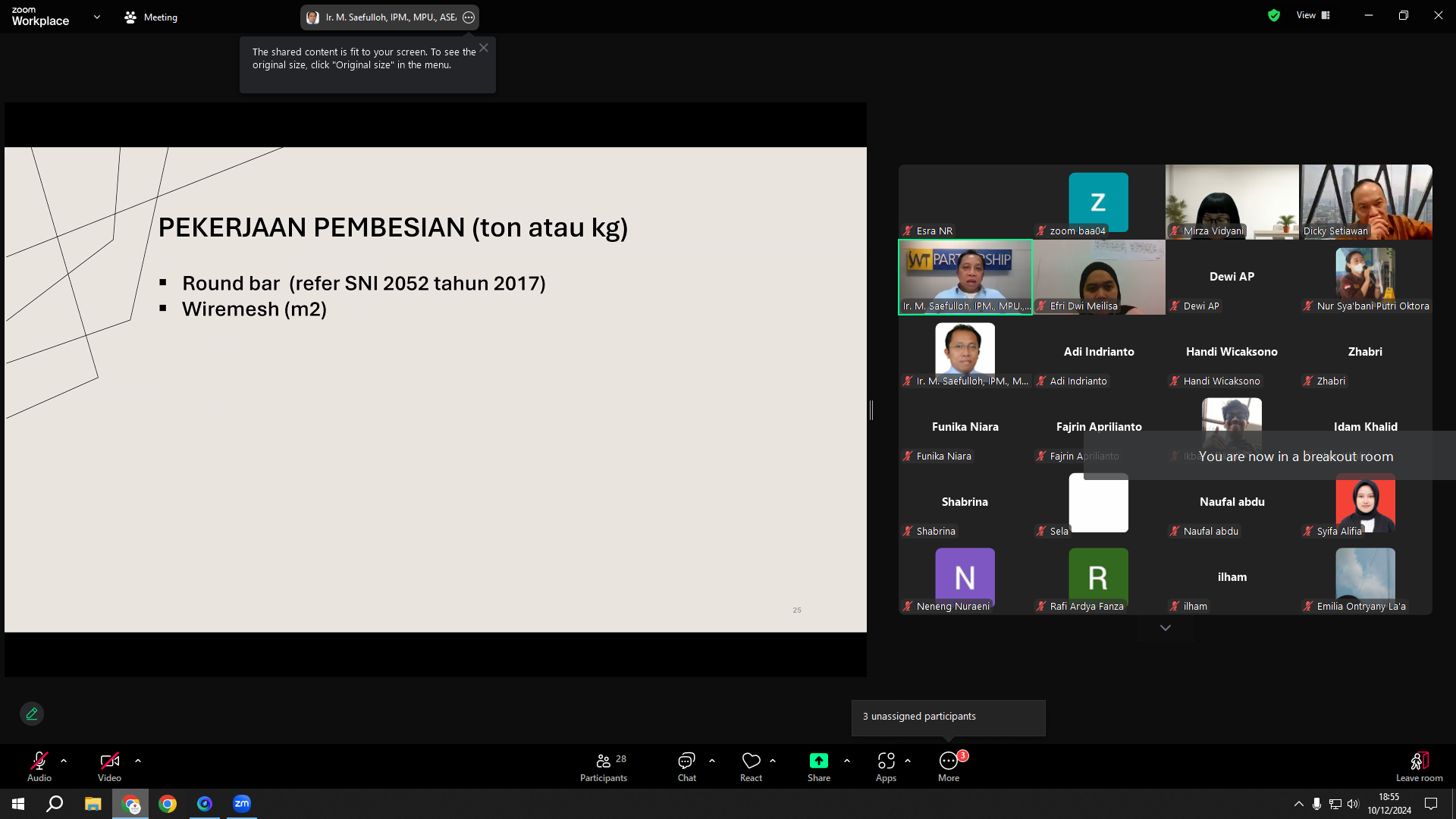Image resolution: width=1456 pixels, height=819 pixels.
Task: Open the second Chrome taskbar icon
Action: click(x=168, y=804)
